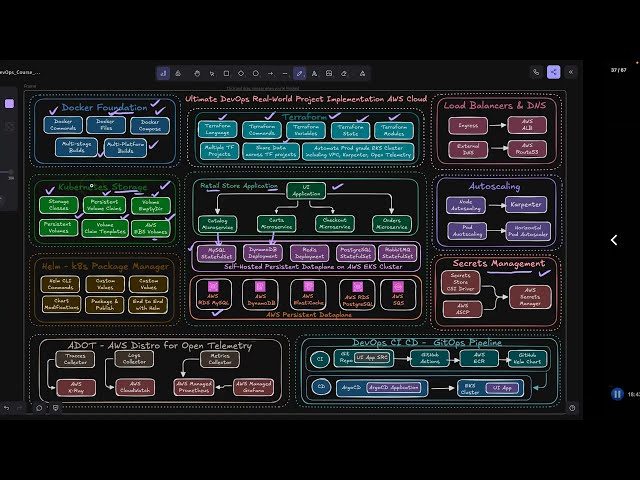Pick the purple stroke color swatch
This screenshot has height=480, width=640.
click(9, 104)
